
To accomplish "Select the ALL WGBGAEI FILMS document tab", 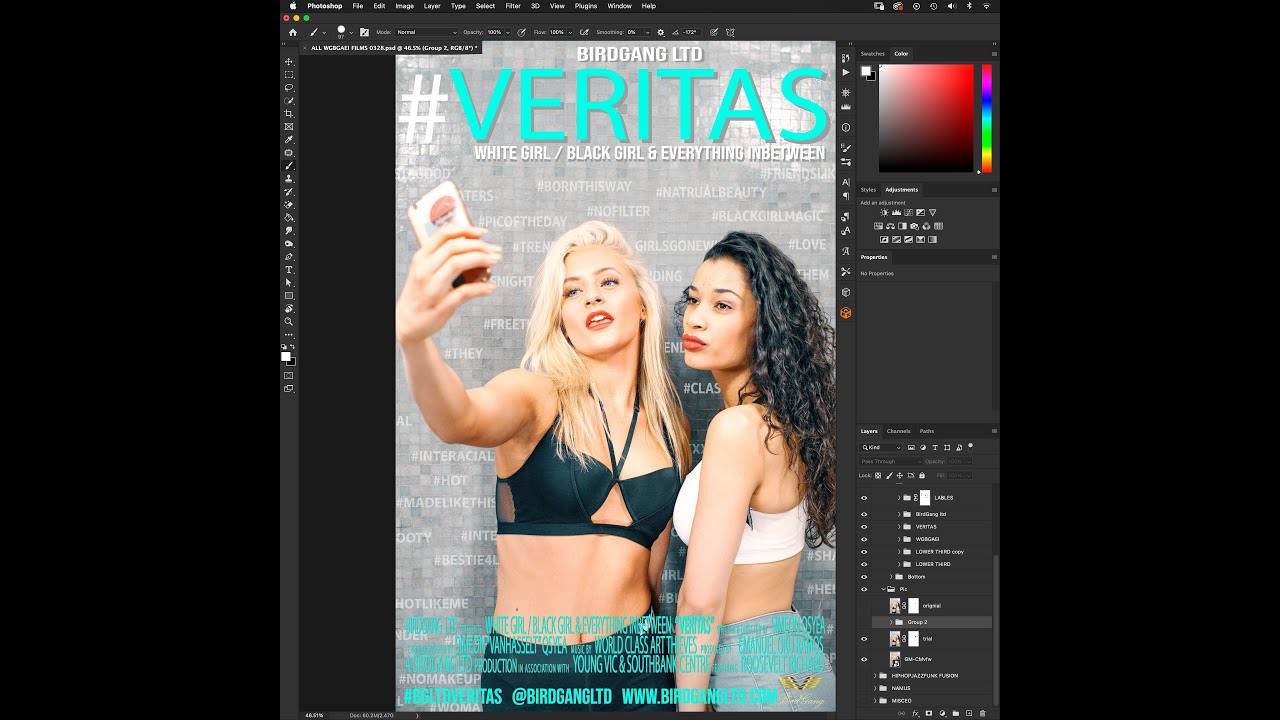I will (393, 47).
